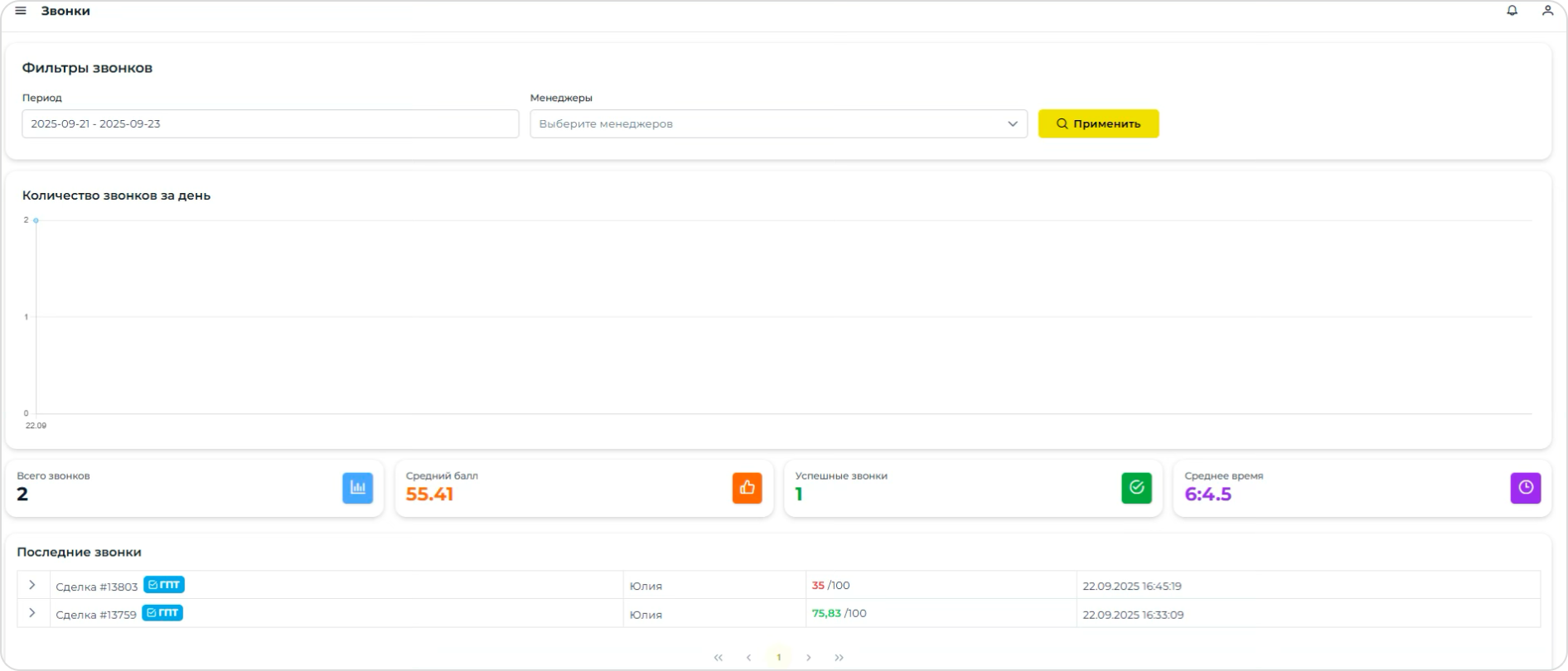Go to the previous page of calls
This screenshot has height=671, width=1568.
point(748,658)
